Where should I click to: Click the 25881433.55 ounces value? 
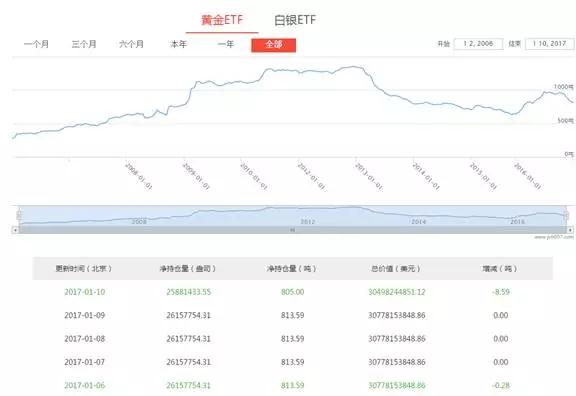click(x=188, y=292)
